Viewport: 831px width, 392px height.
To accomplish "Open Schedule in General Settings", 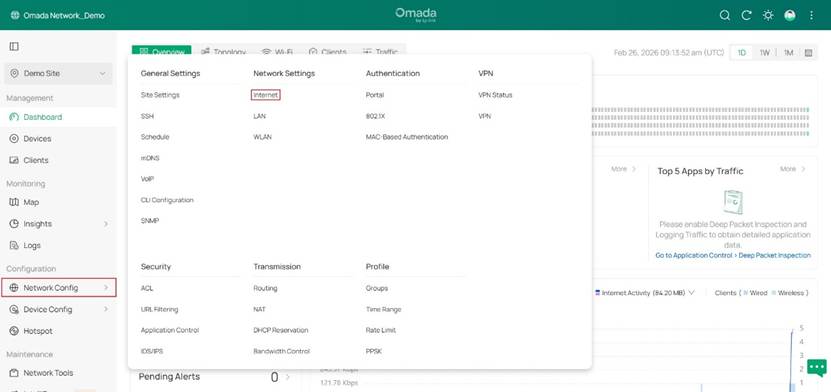I will point(155,137).
